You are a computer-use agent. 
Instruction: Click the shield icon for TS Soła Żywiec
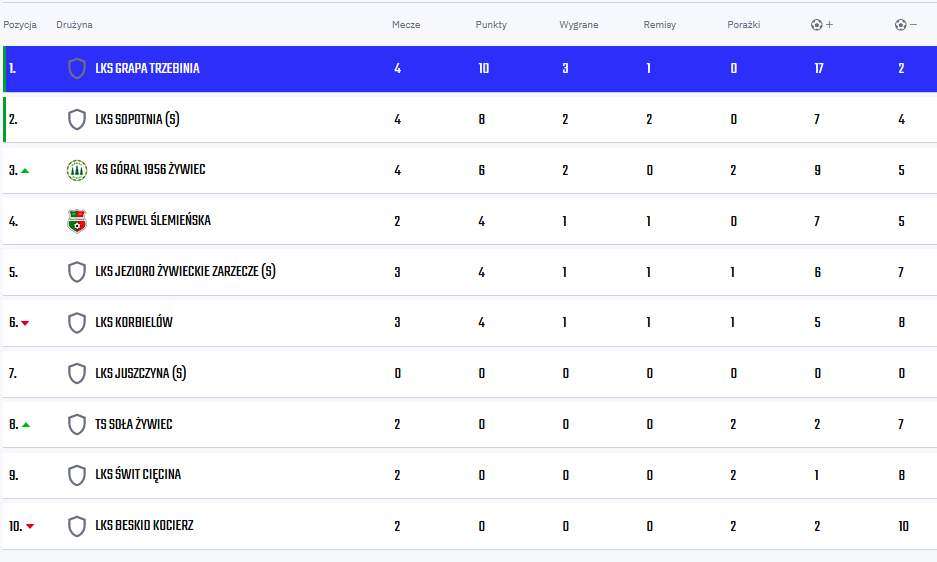(x=76, y=424)
